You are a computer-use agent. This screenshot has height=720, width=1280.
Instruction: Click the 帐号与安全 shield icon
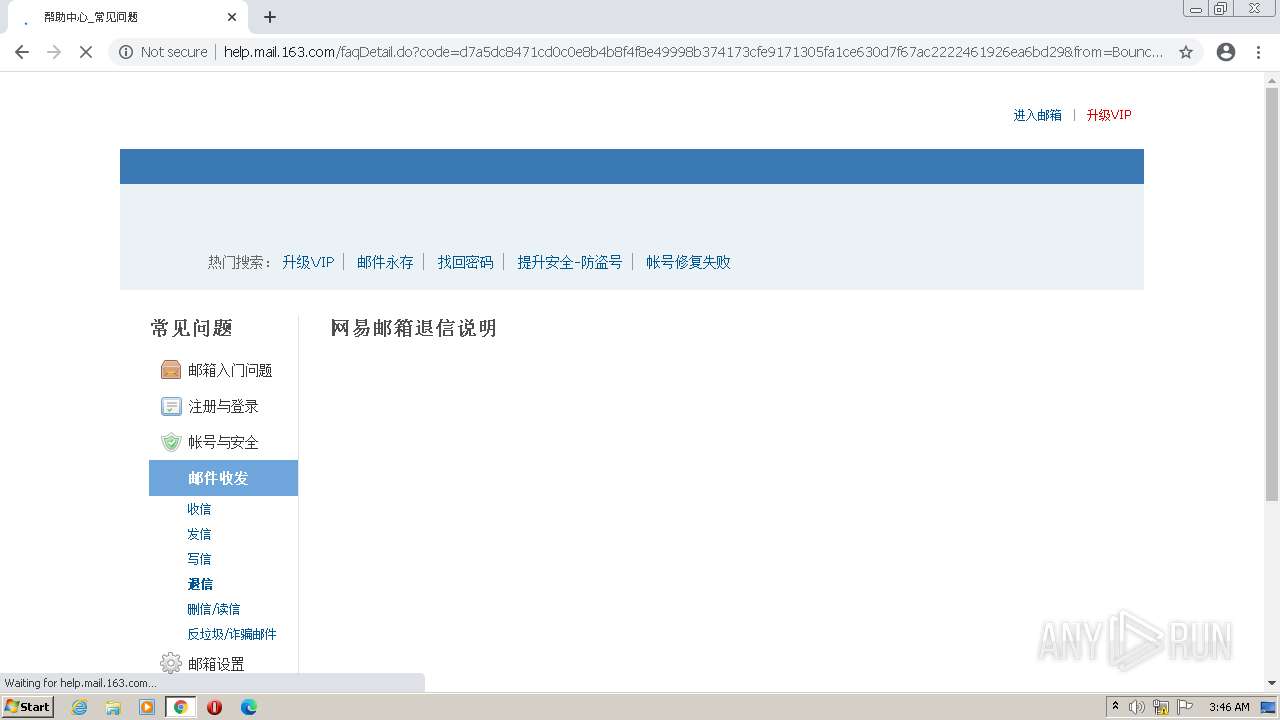pos(171,442)
